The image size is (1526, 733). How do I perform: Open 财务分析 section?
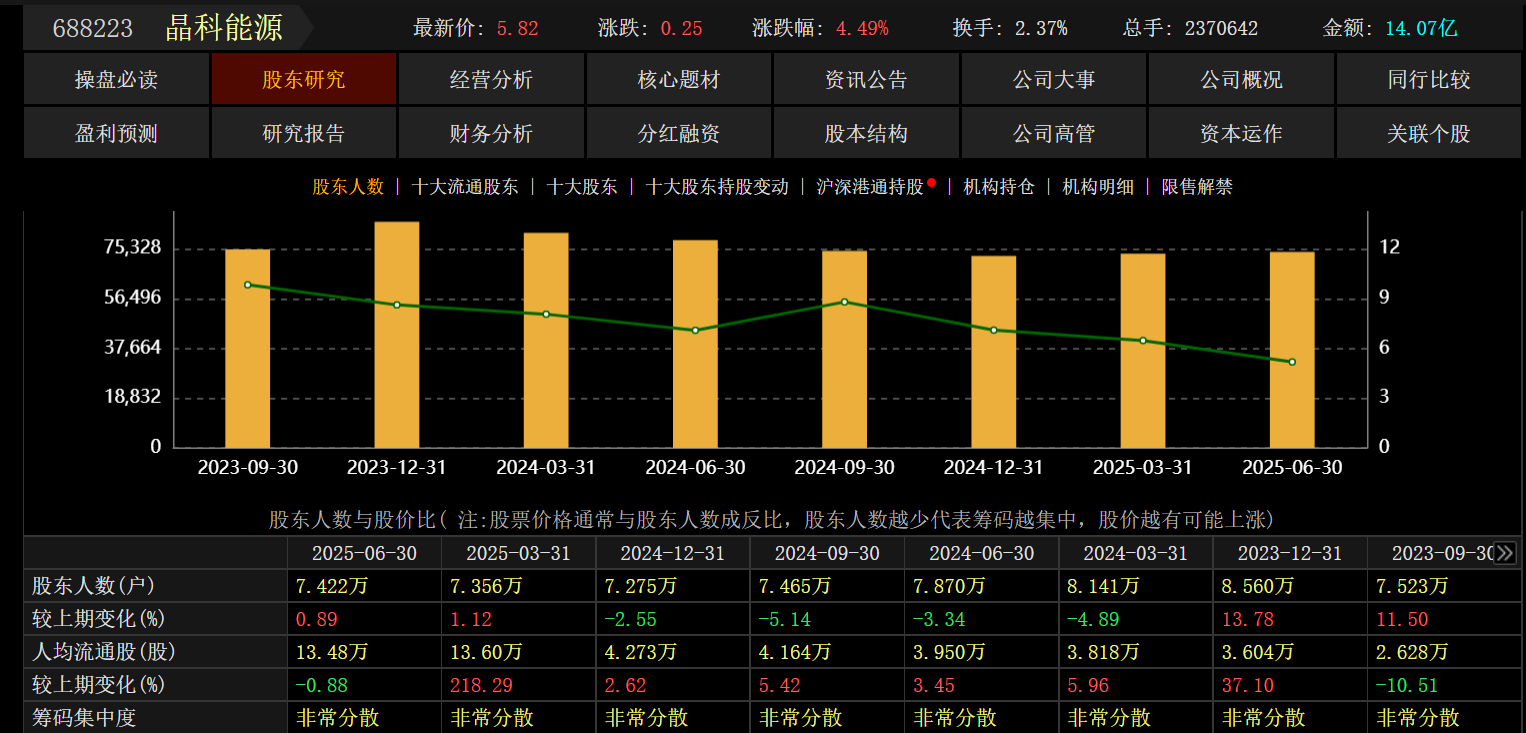click(x=491, y=133)
